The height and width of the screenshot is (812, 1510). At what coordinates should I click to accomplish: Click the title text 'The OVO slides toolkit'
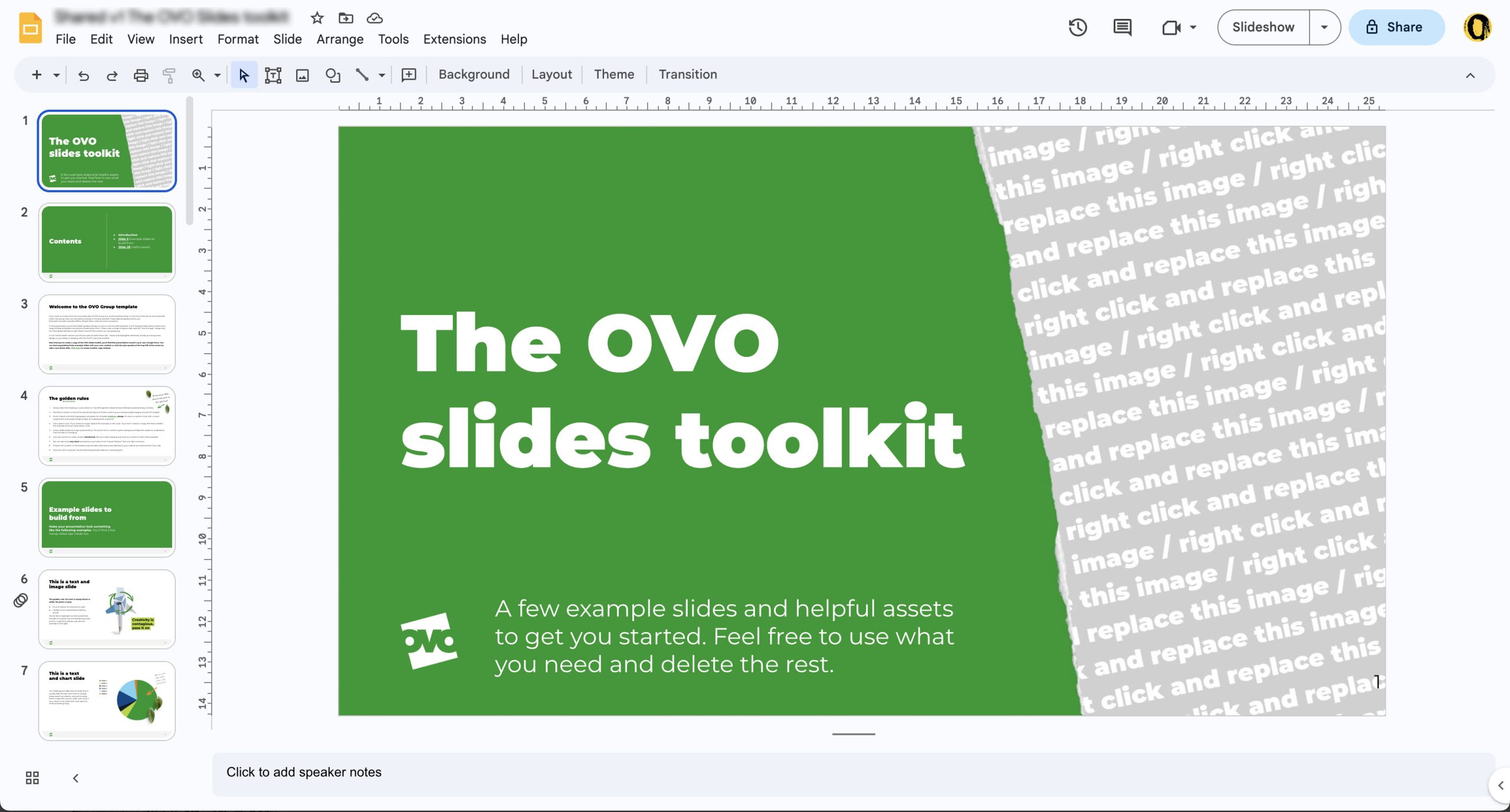click(x=682, y=390)
